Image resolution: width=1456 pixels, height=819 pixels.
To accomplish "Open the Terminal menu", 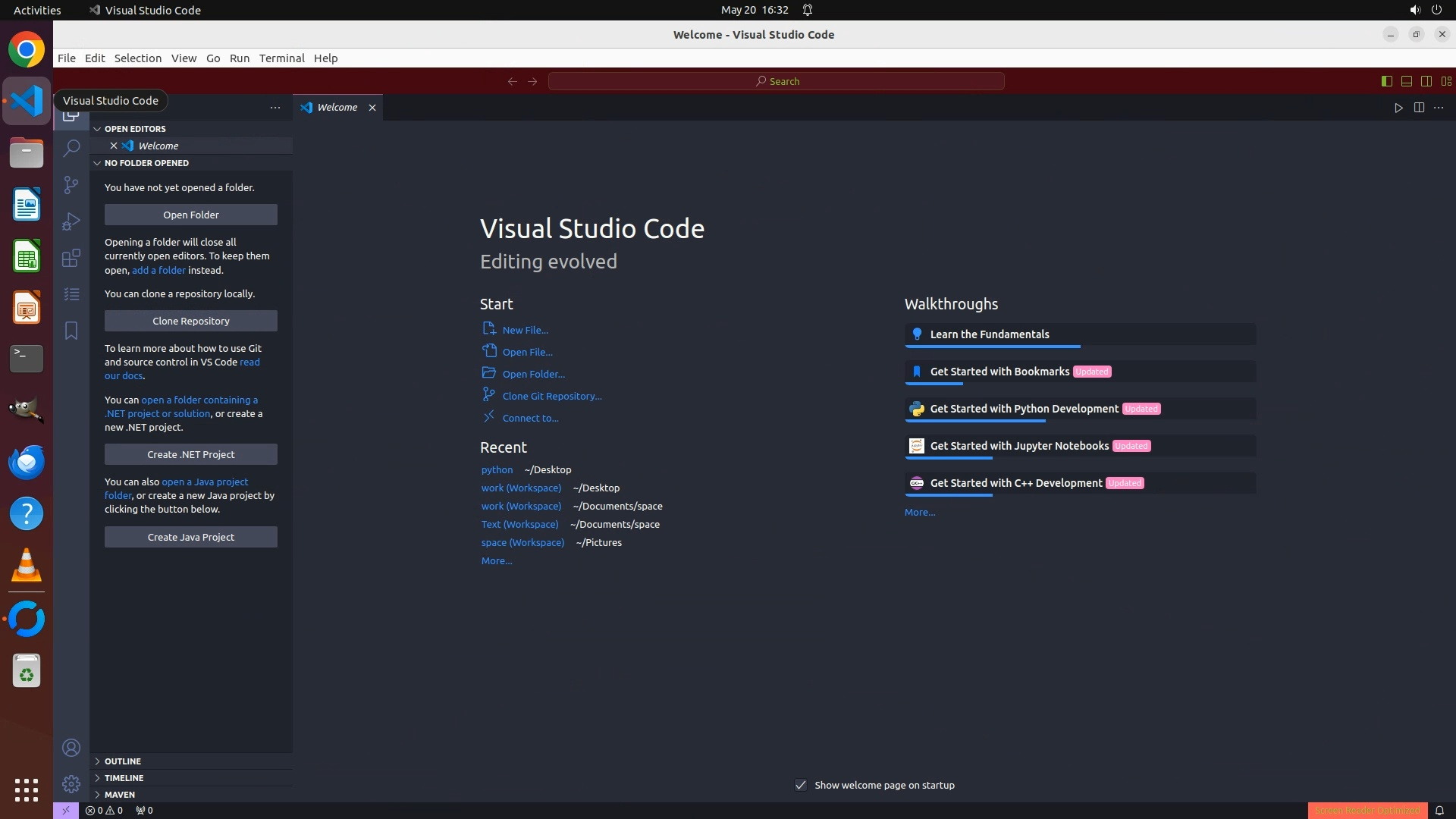I will point(281,58).
